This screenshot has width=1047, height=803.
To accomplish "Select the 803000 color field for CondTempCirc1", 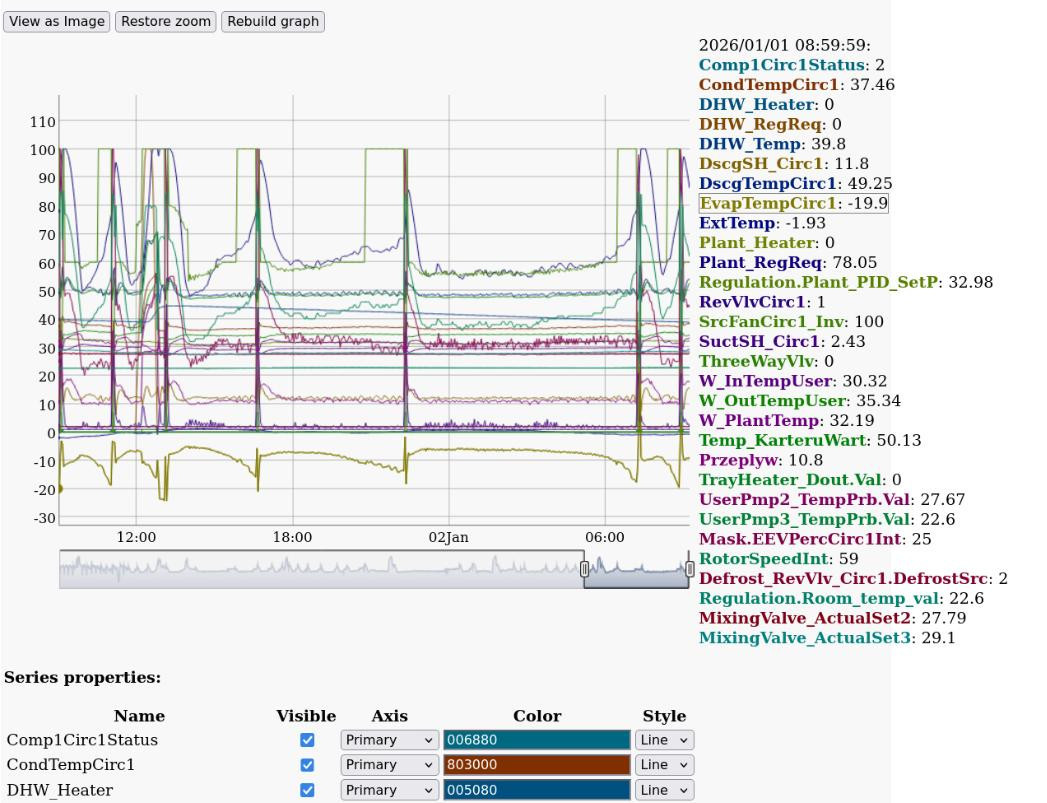I will coord(536,766).
